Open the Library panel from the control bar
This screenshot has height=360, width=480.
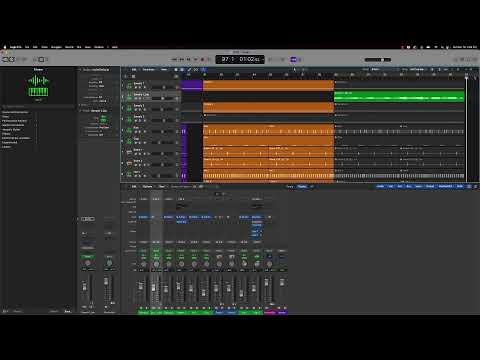click(5, 59)
